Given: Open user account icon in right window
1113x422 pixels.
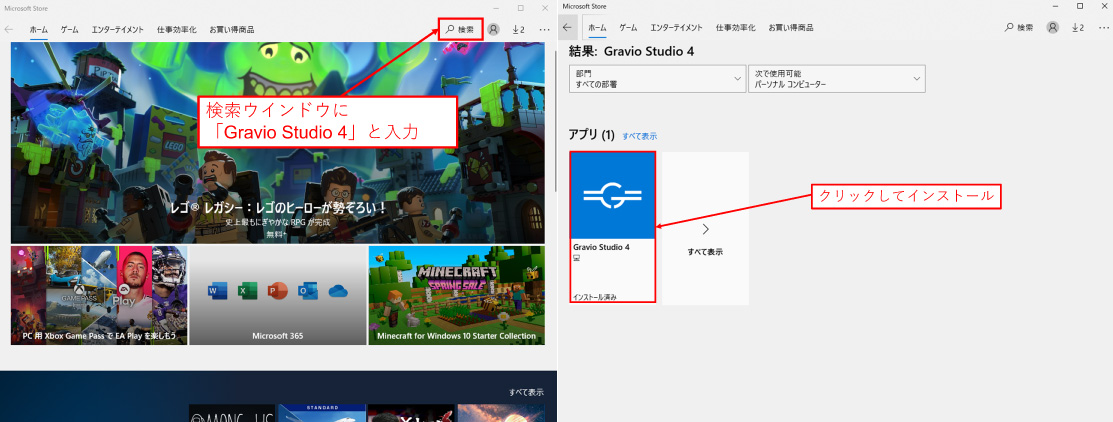Looking at the screenshot, I should coord(1053,28).
